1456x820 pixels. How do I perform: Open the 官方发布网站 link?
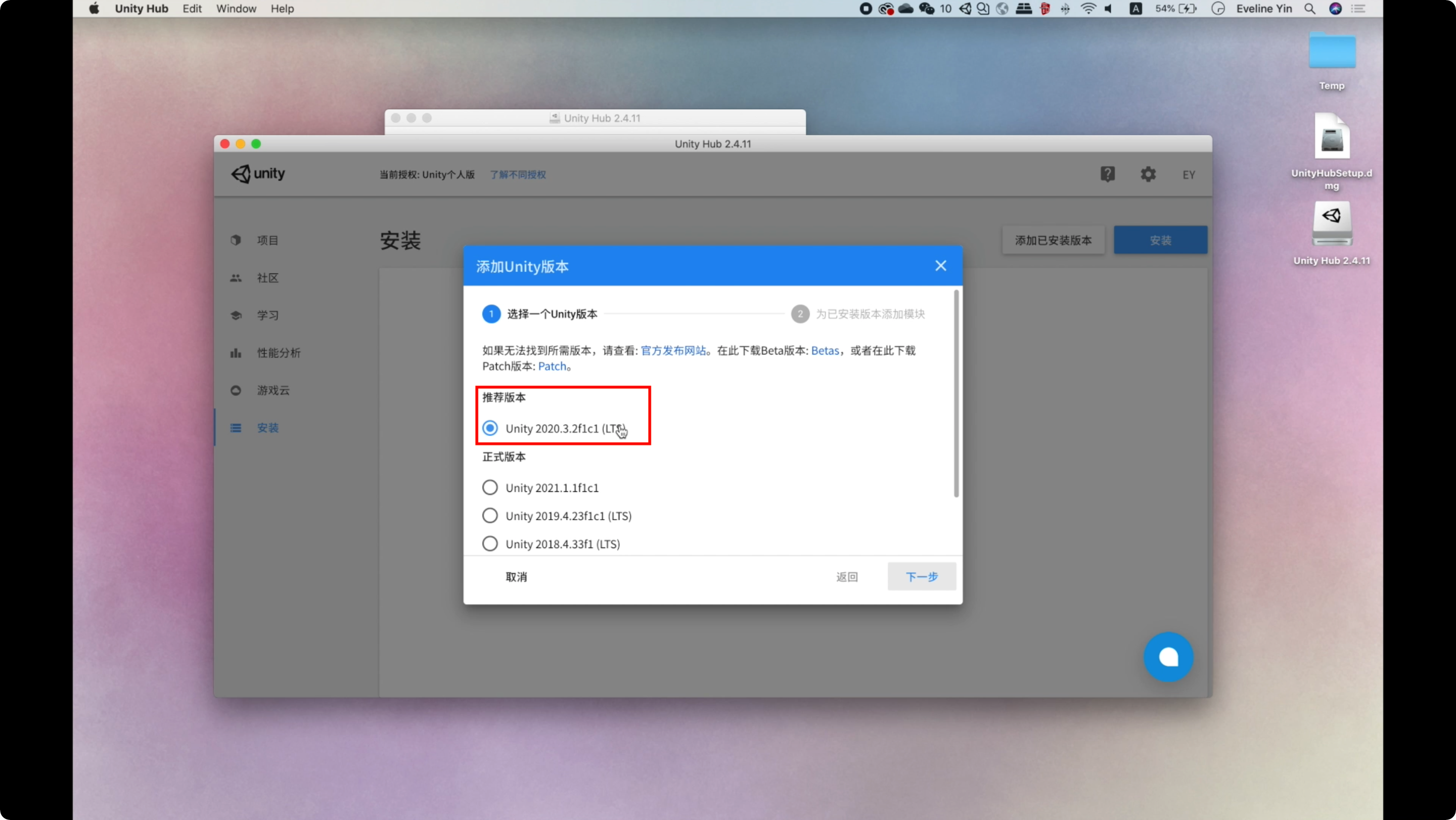(673, 350)
